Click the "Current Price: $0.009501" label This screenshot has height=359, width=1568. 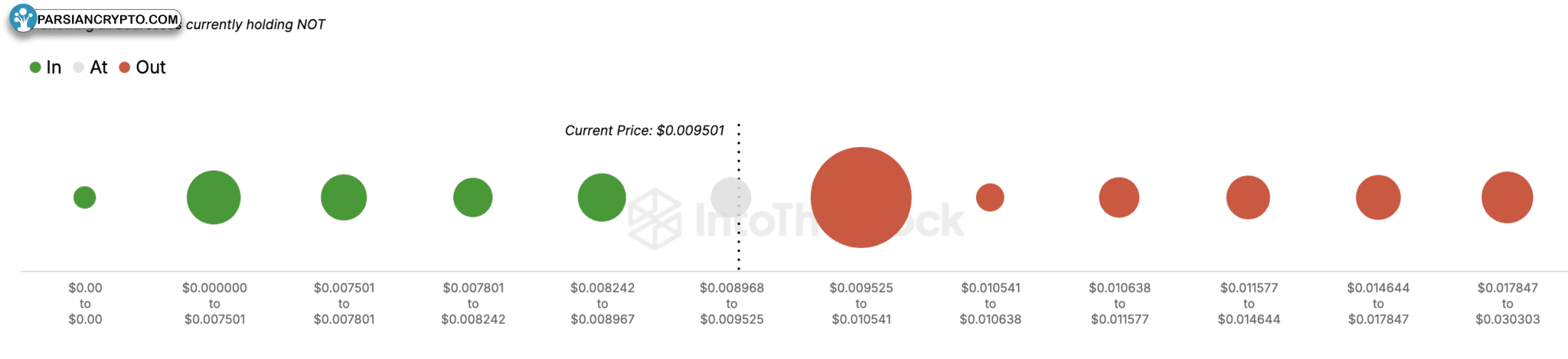pos(644,131)
